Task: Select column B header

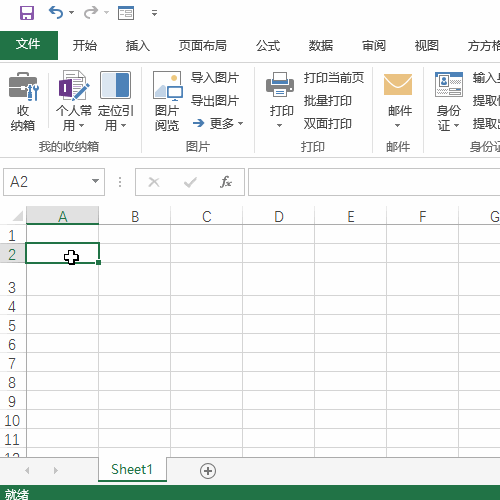Action: pyautogui.click(x=135, y=216)
